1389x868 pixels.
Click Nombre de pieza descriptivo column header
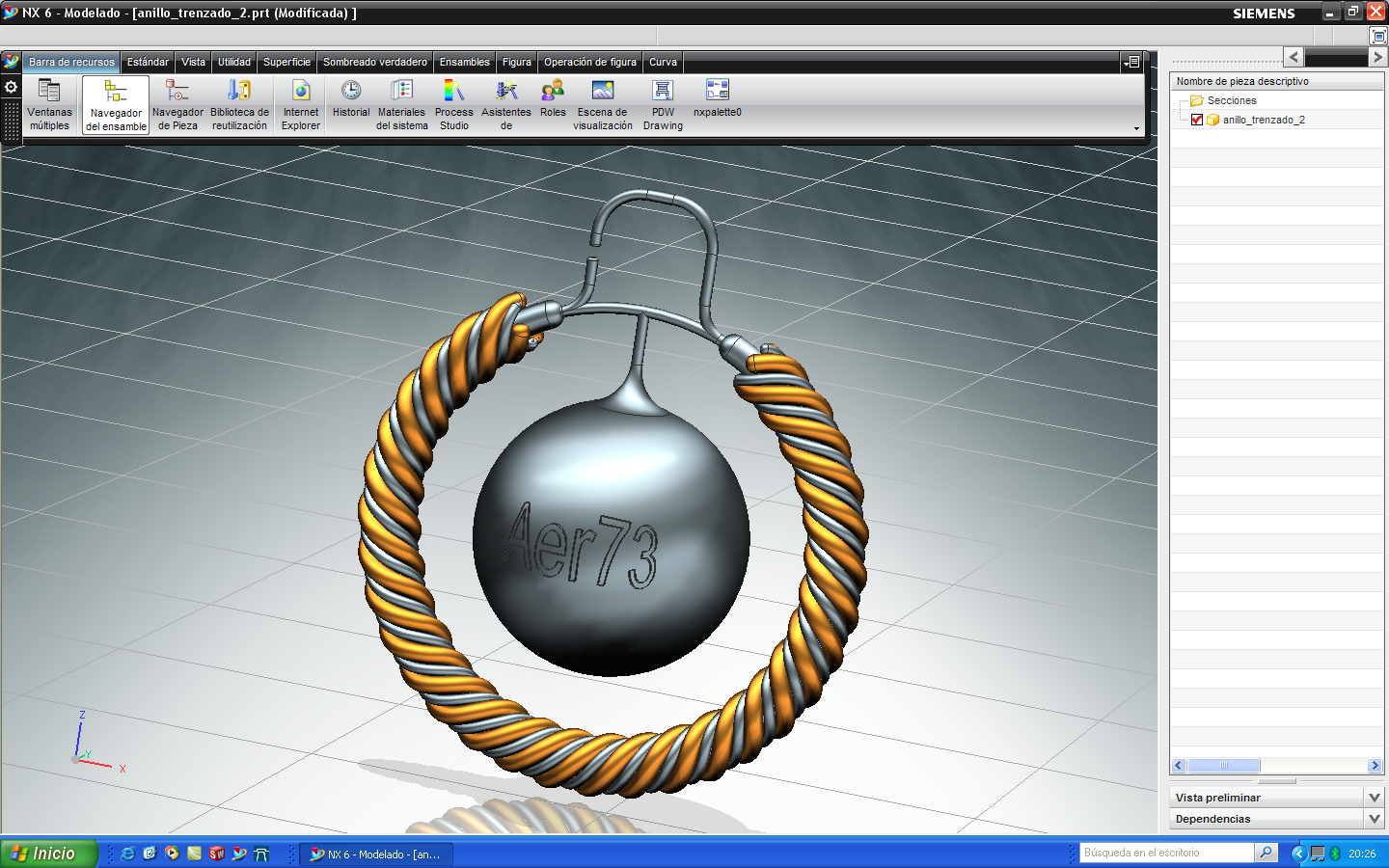pos(1277,81)
